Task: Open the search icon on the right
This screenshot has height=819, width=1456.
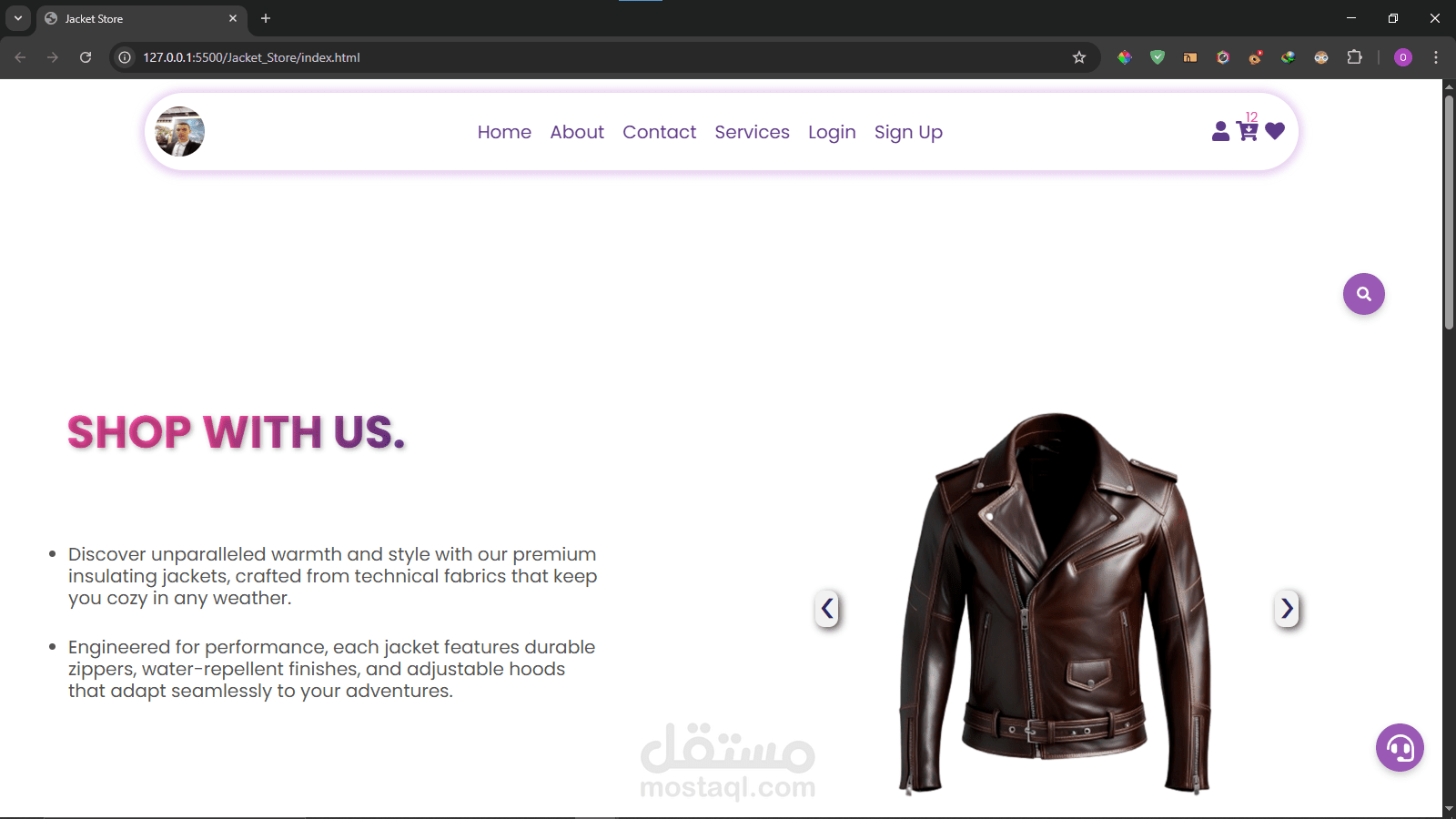Action: point(1362,293)
